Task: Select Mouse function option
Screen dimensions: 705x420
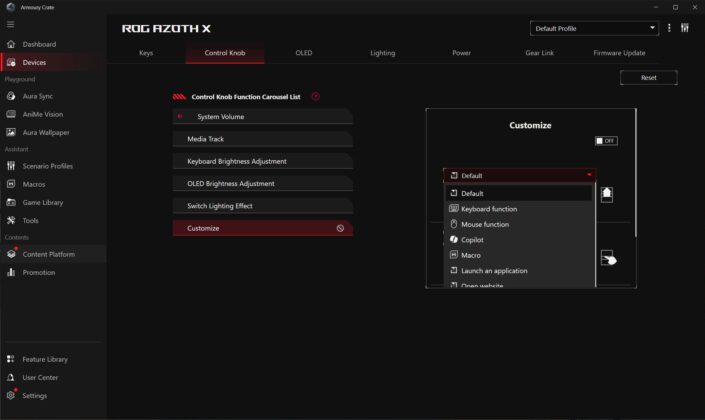Action: (519, 224)
